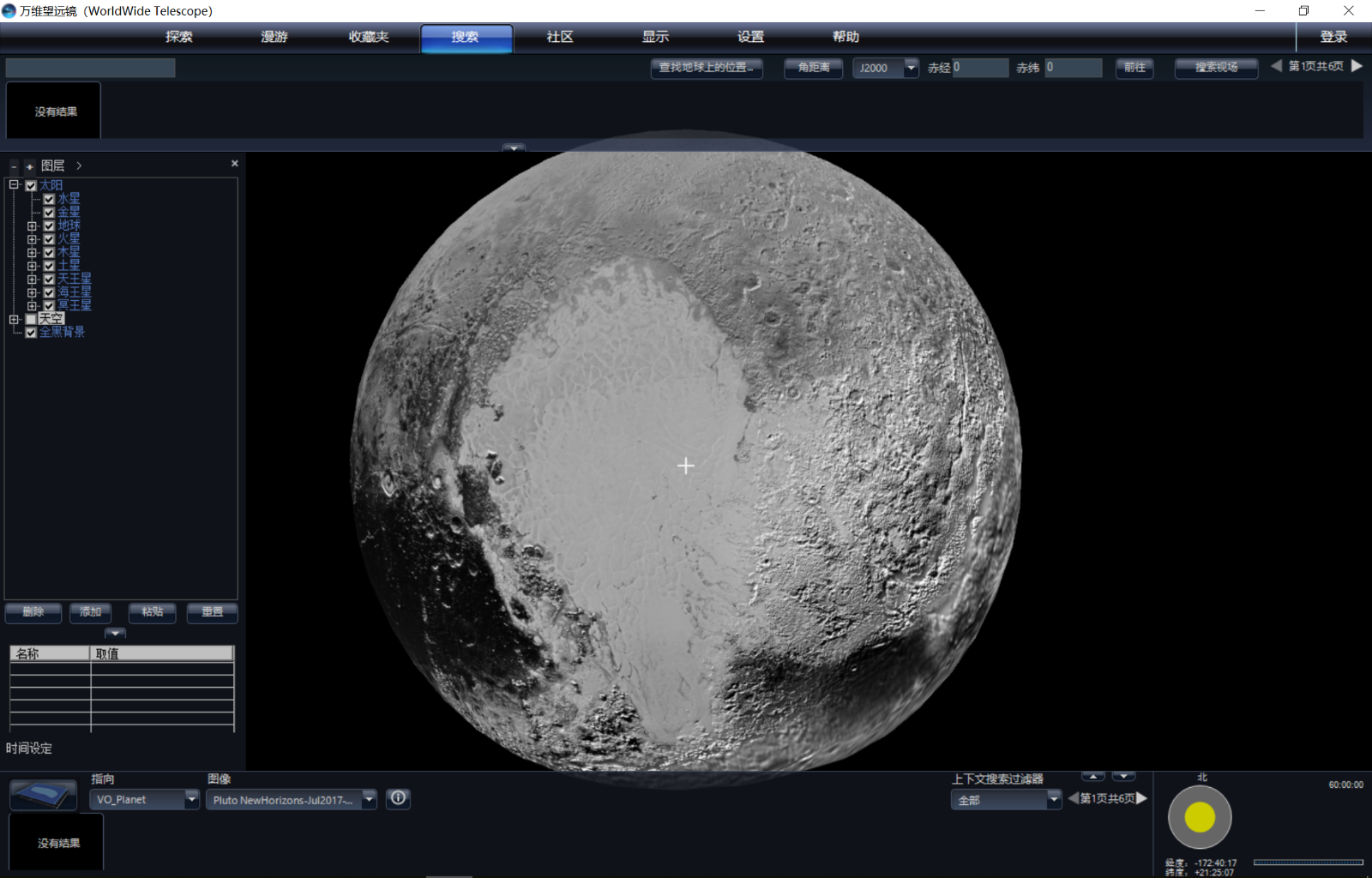The height and width of the screenshot is (878, 1372).
Task: Close the 图层 layers panel
Action: (x=234, y=164)
